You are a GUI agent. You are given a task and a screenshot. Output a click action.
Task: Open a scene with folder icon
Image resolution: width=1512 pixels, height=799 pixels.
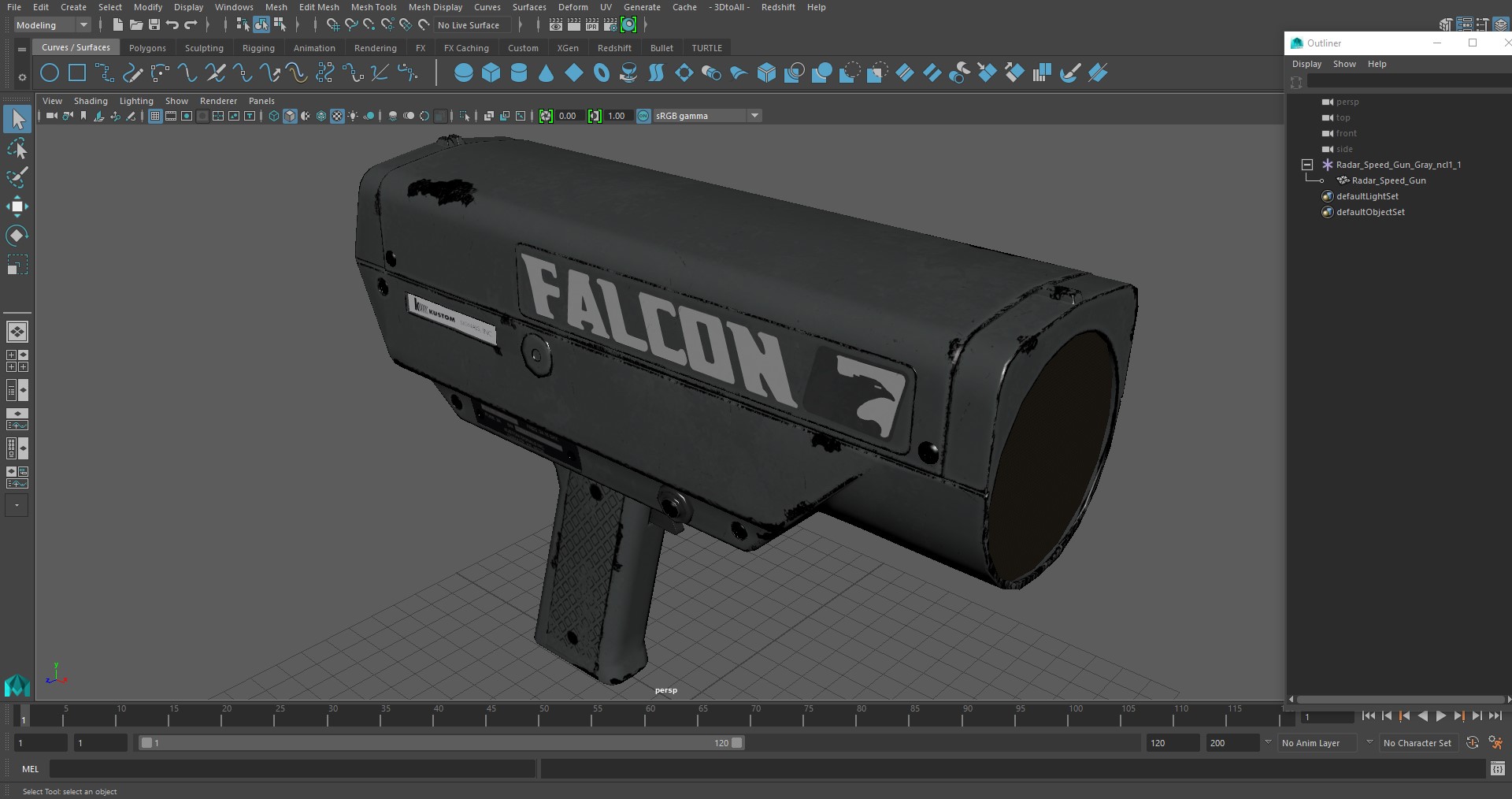(x=135, y=25)
